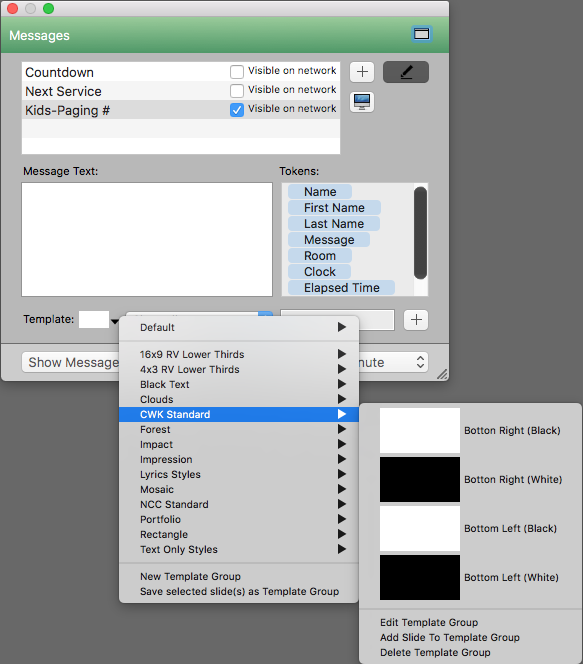Pick the Bottom Left (White) template thumbnail

point(420,578)
